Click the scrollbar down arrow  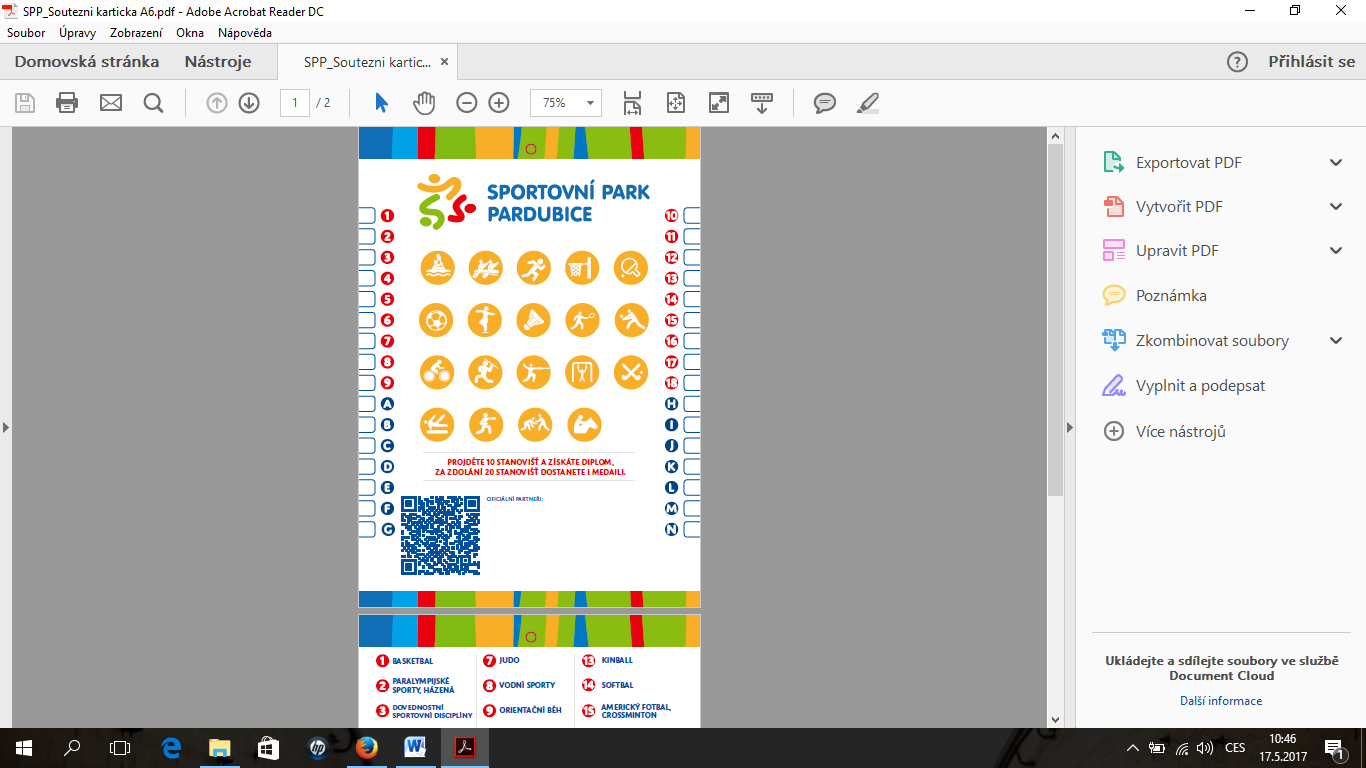(x=1055, y=719)
